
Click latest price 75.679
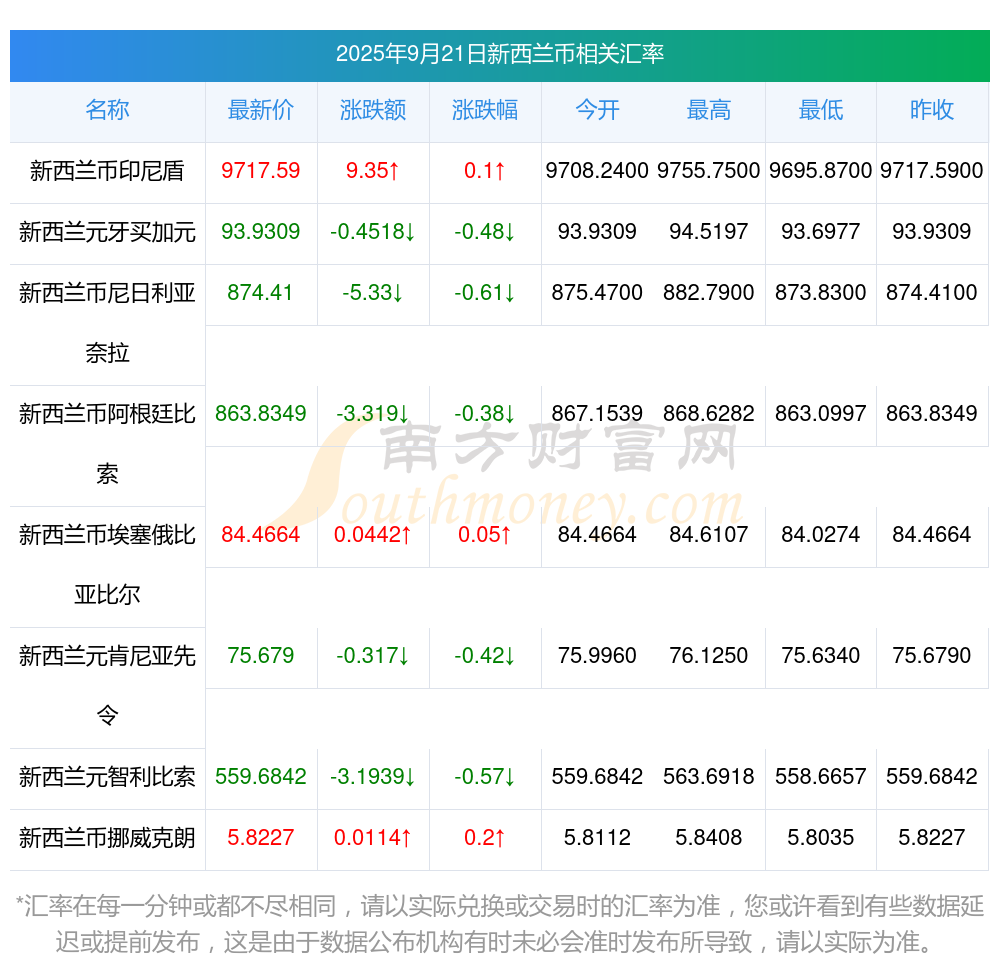260,655
